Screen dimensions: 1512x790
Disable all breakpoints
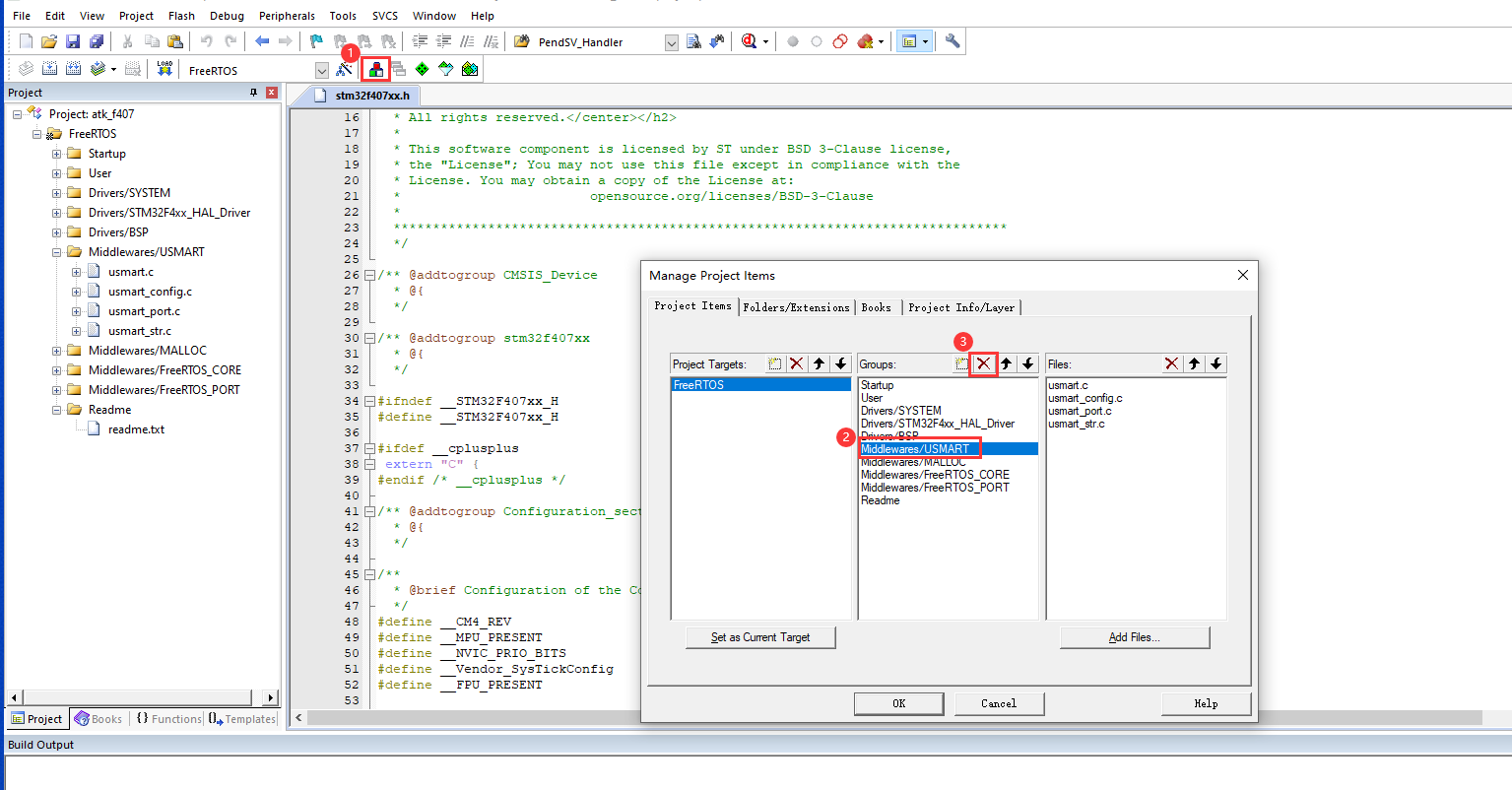coord(839,41)
